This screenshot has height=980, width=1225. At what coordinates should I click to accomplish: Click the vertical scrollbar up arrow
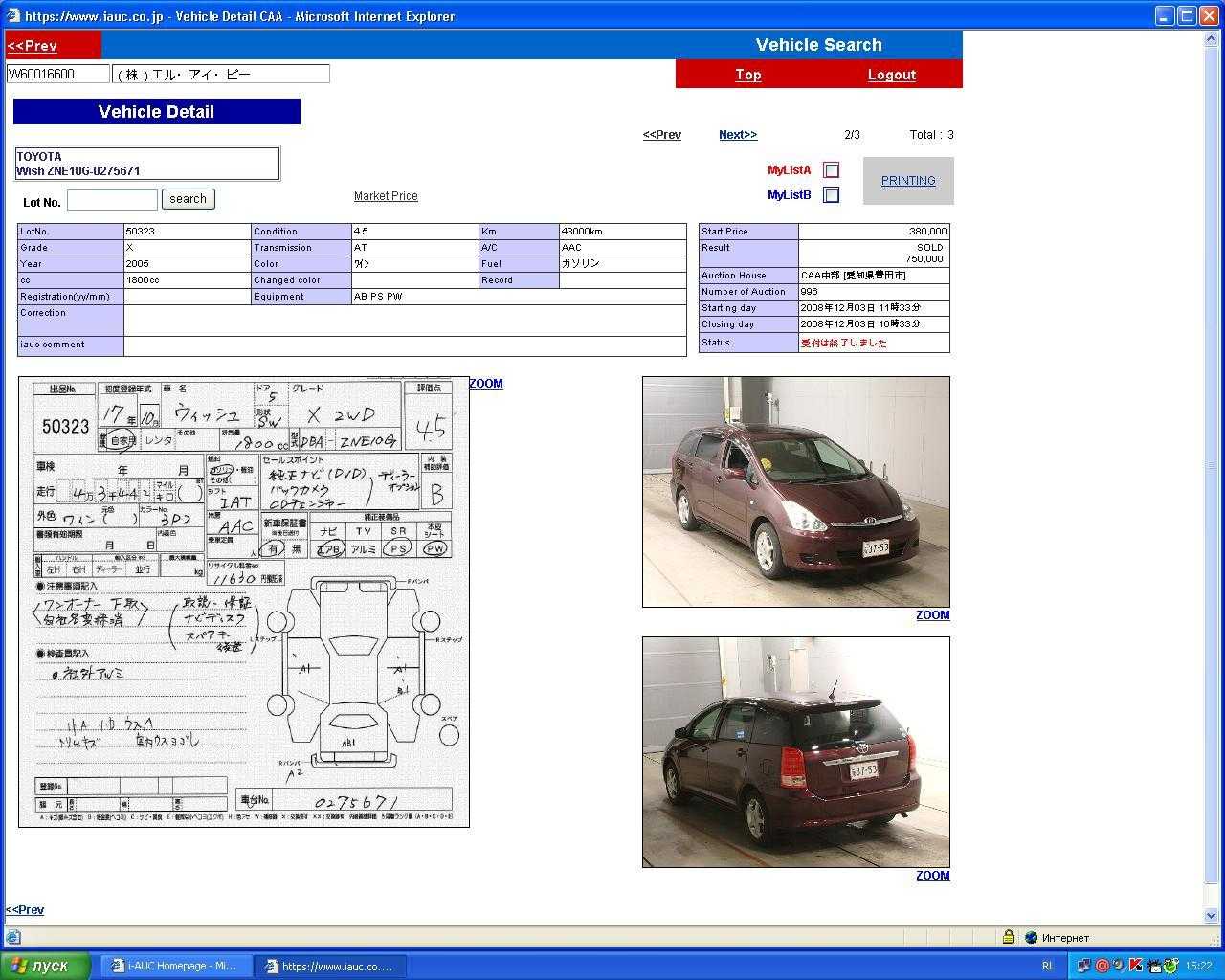(1212, 38)
